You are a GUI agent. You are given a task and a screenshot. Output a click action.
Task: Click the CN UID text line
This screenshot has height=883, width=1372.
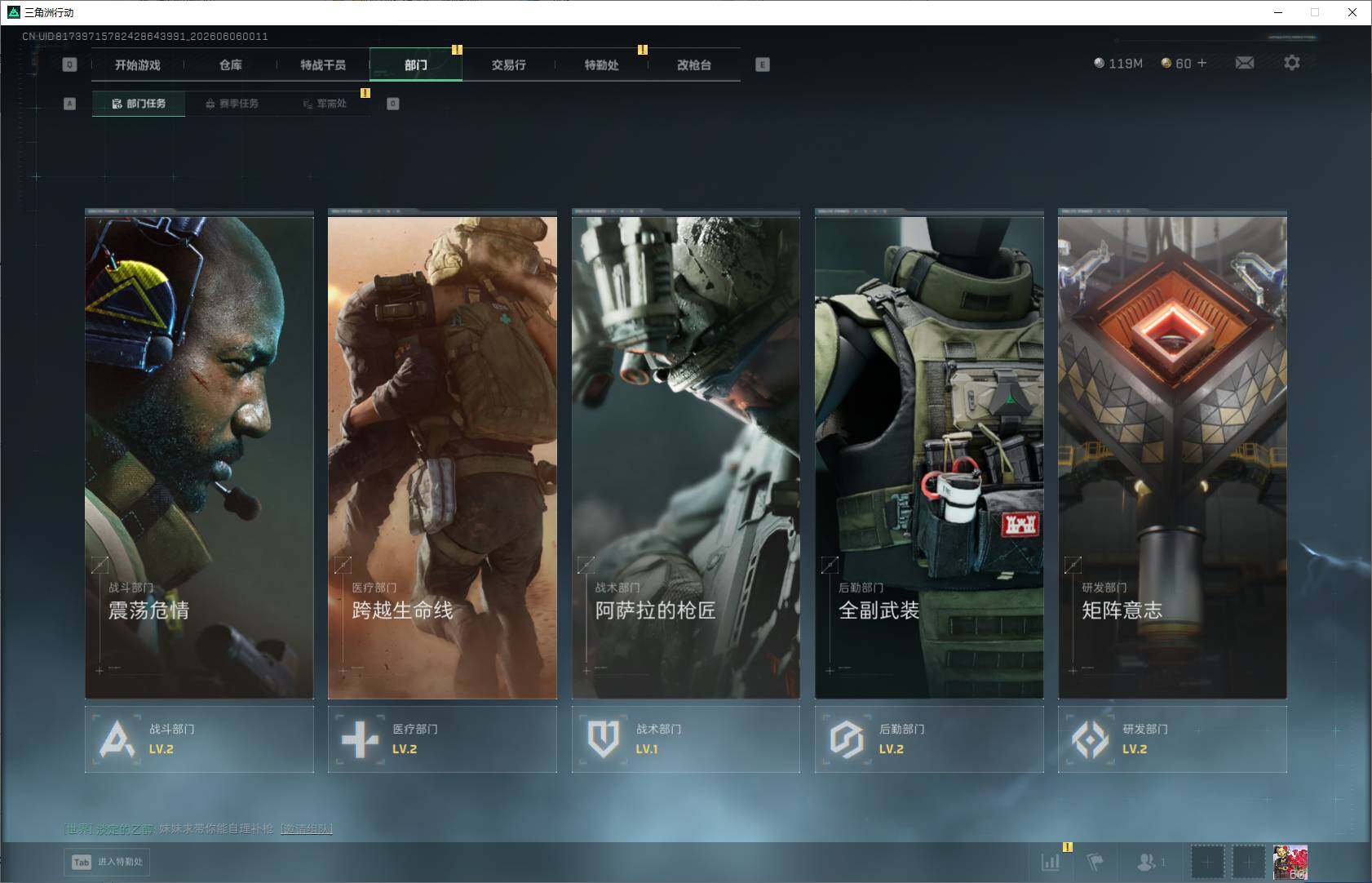pyautogui.click(x=145, y=36)
